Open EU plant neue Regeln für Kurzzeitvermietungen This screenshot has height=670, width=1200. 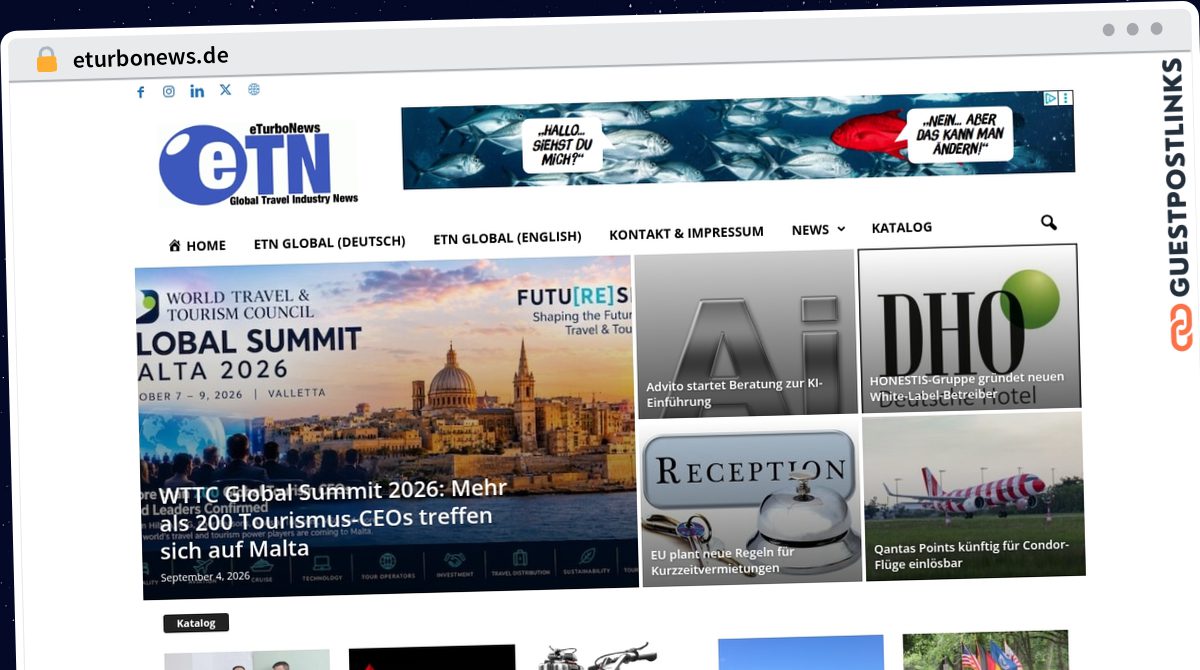pos(722,560)
